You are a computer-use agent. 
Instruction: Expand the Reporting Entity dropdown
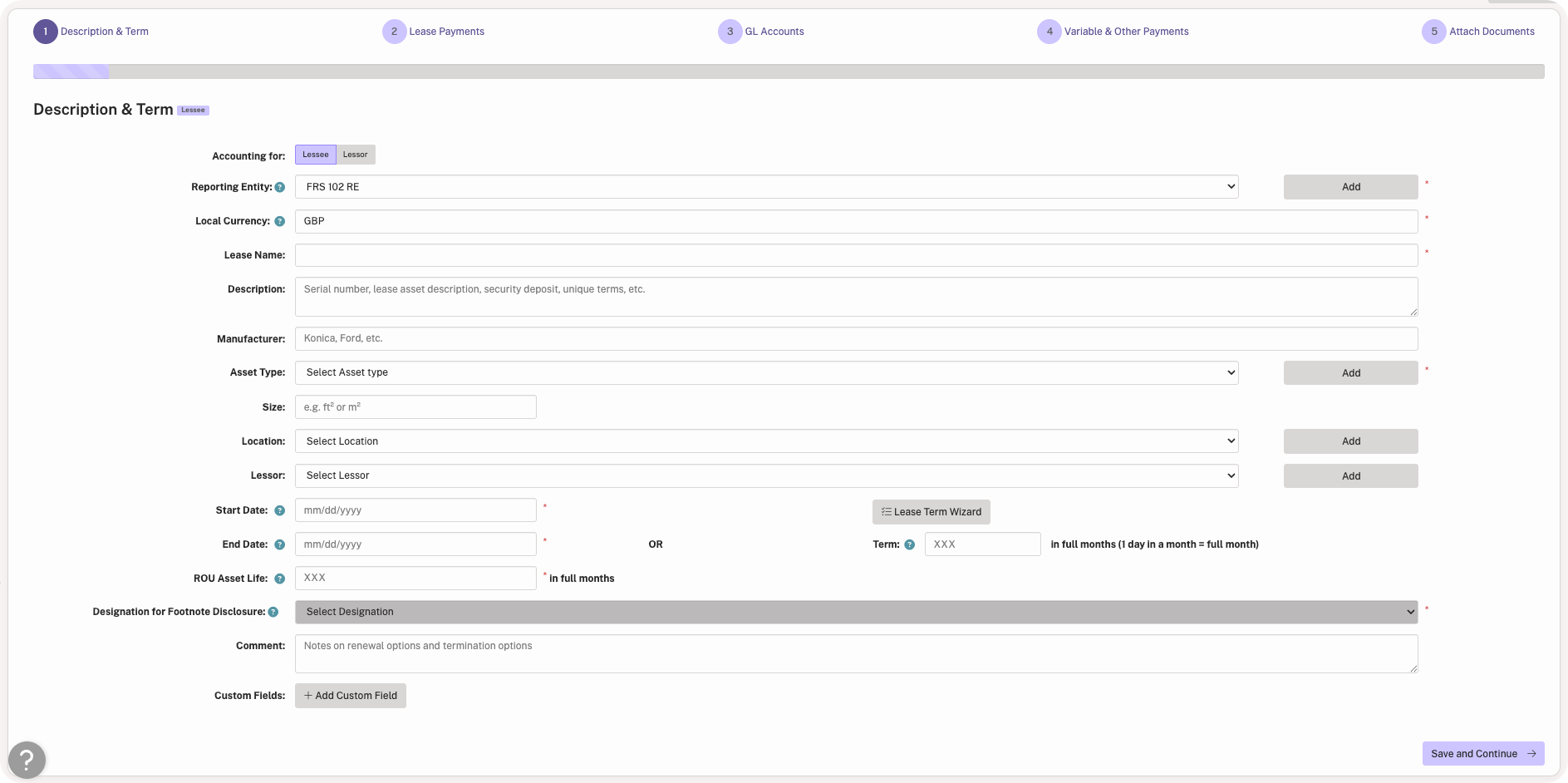[766, 187]
